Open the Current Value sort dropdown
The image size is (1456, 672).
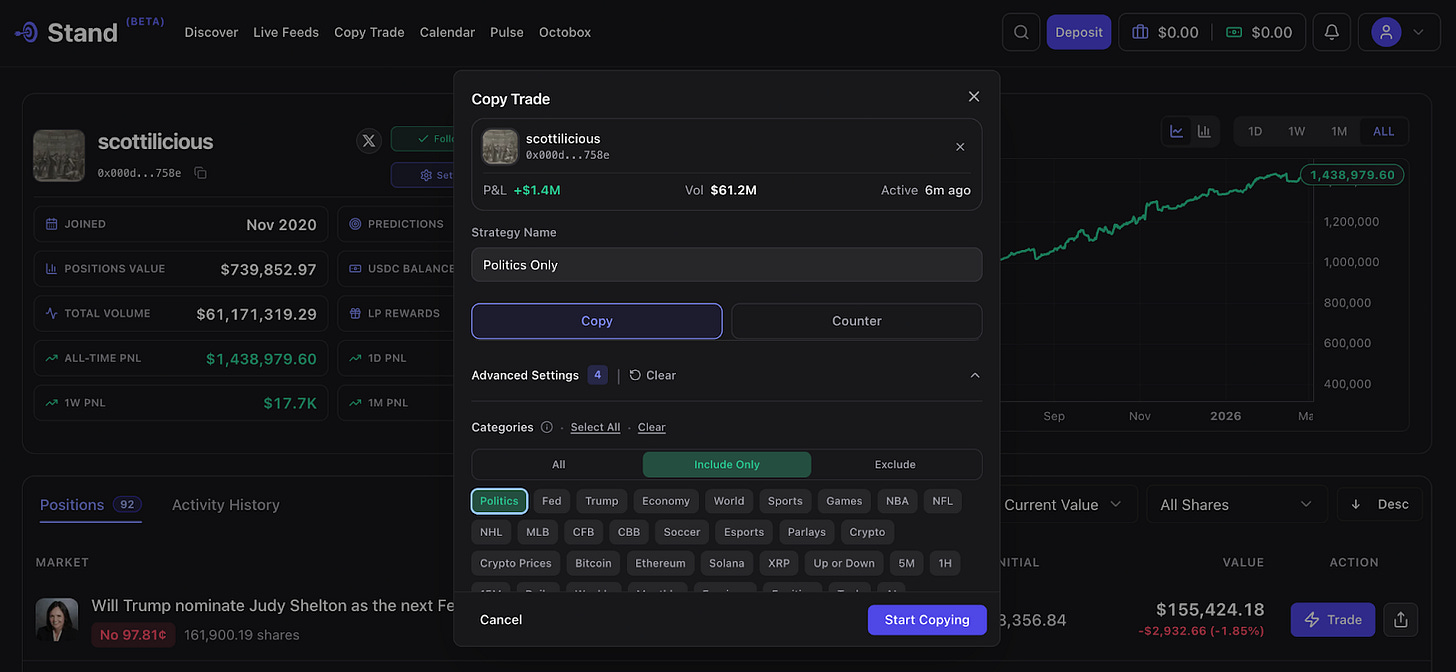pos(1063,505)
